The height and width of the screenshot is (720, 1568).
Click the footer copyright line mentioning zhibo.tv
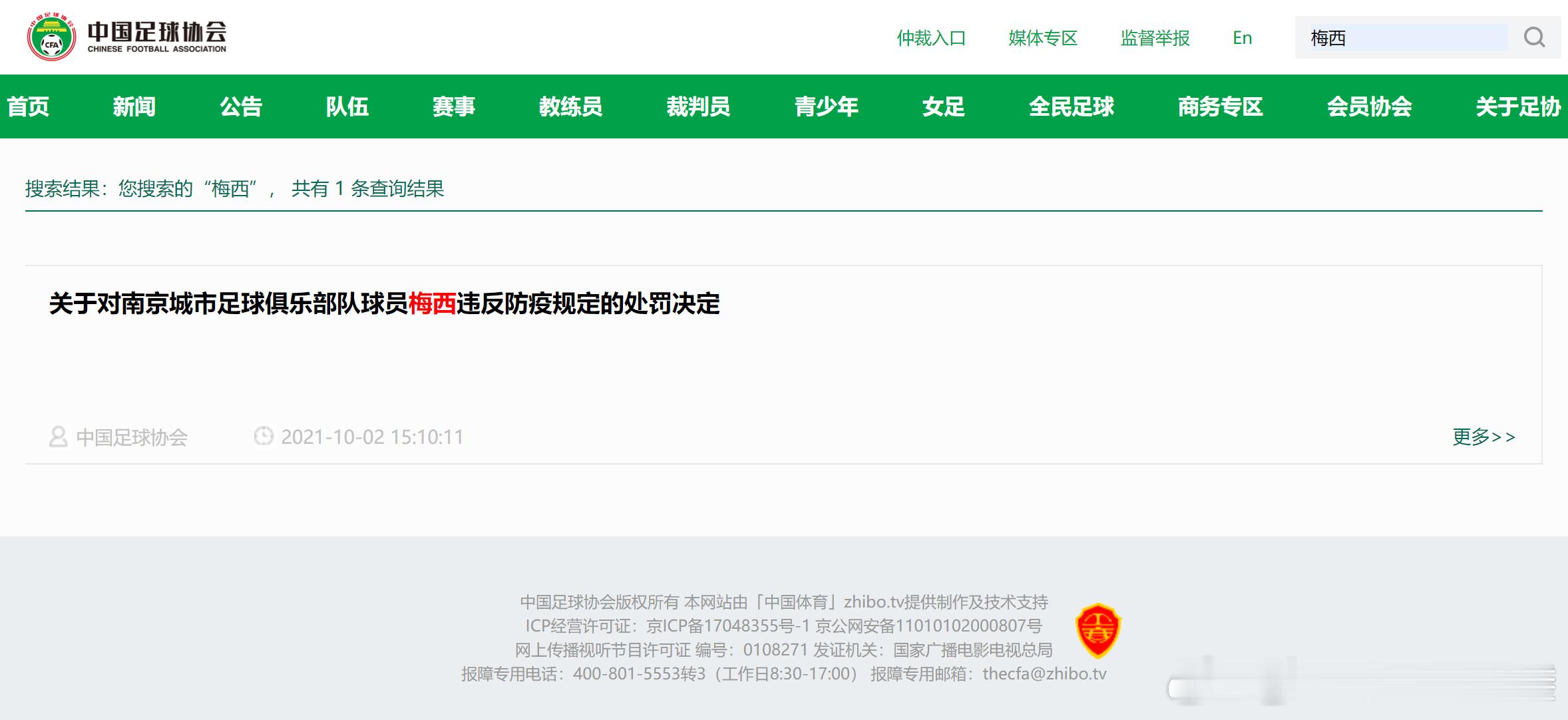coord(784,602)
